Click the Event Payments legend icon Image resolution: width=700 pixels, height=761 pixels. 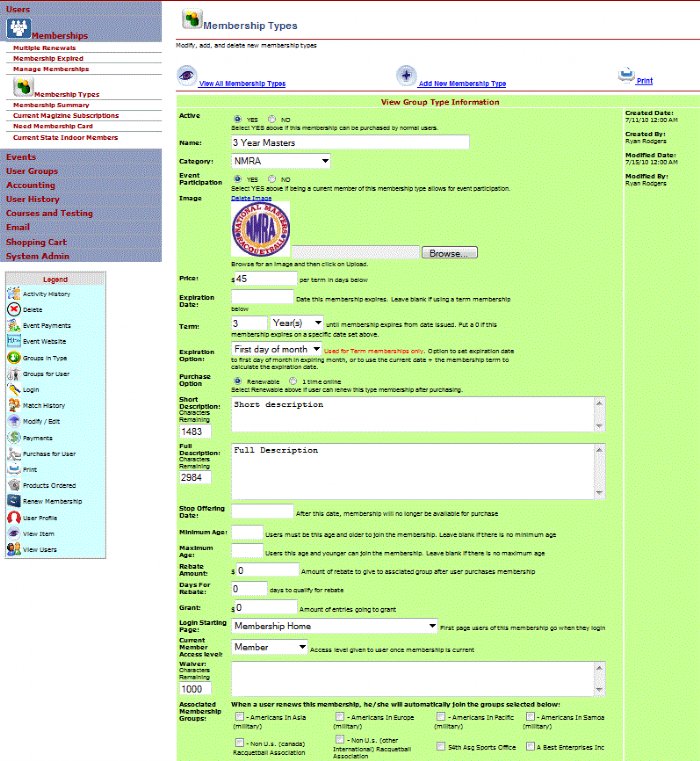(x=14, y=325)
